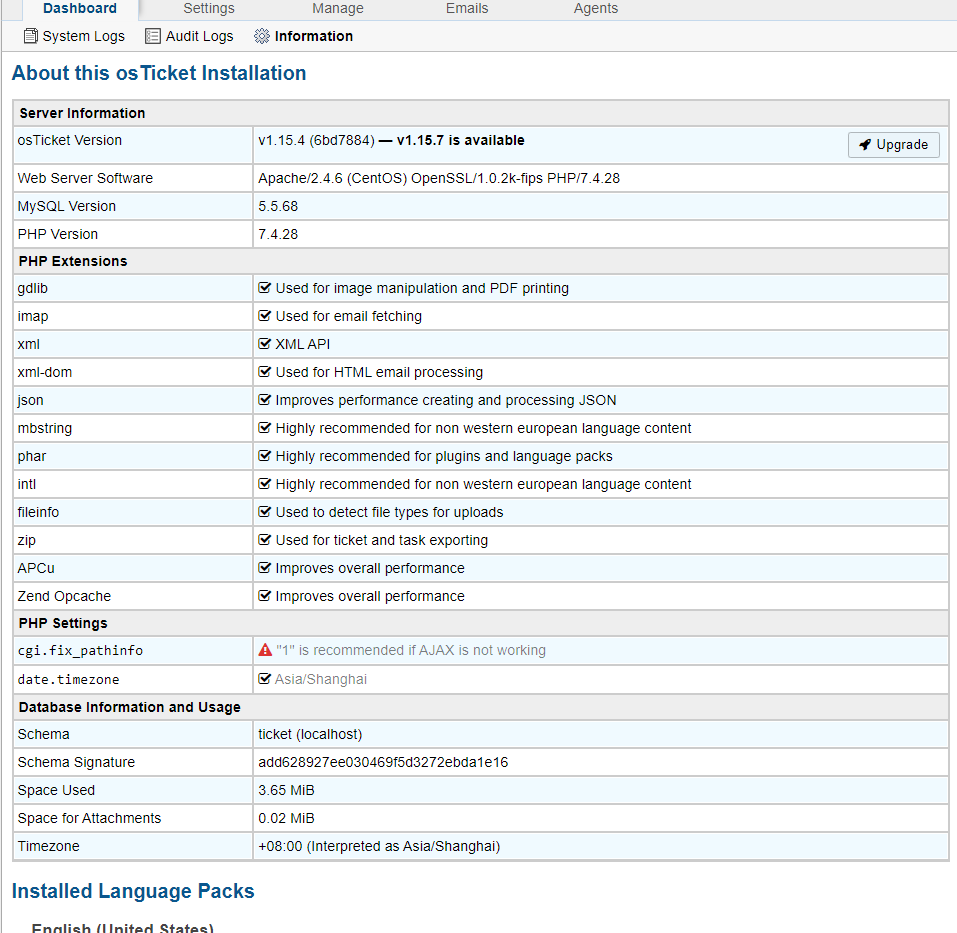The image size is (957, 933).
Task: Click the red warning icon for cgi.fix_pathinfo
Action: pyautogui.click(x=265, y=650)
